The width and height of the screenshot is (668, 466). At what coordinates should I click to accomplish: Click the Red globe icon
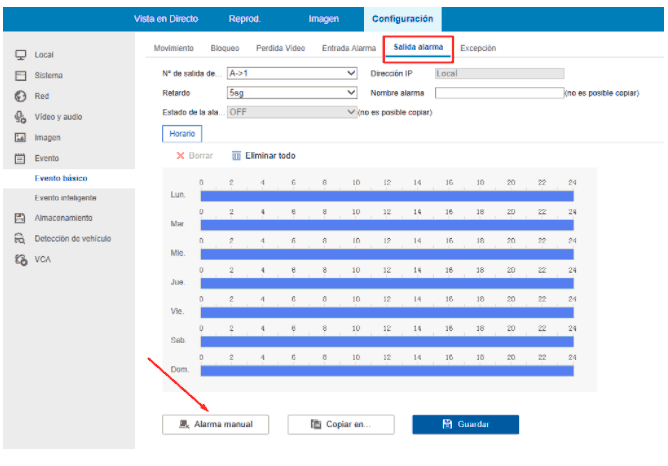point(19,96)
